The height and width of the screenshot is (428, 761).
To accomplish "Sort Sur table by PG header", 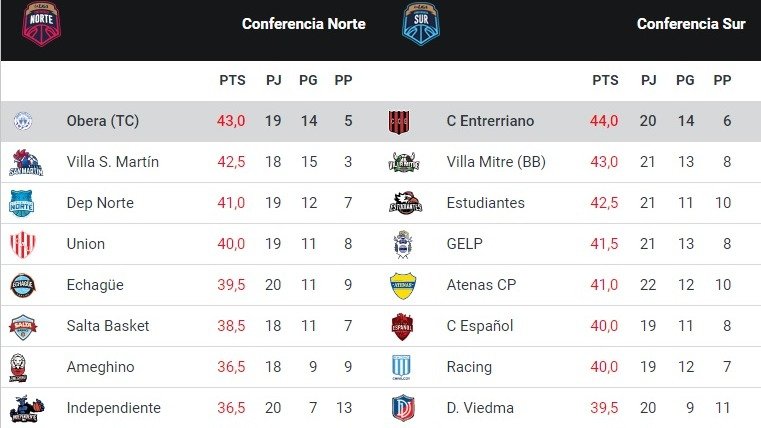I will [x=685, y=80].
